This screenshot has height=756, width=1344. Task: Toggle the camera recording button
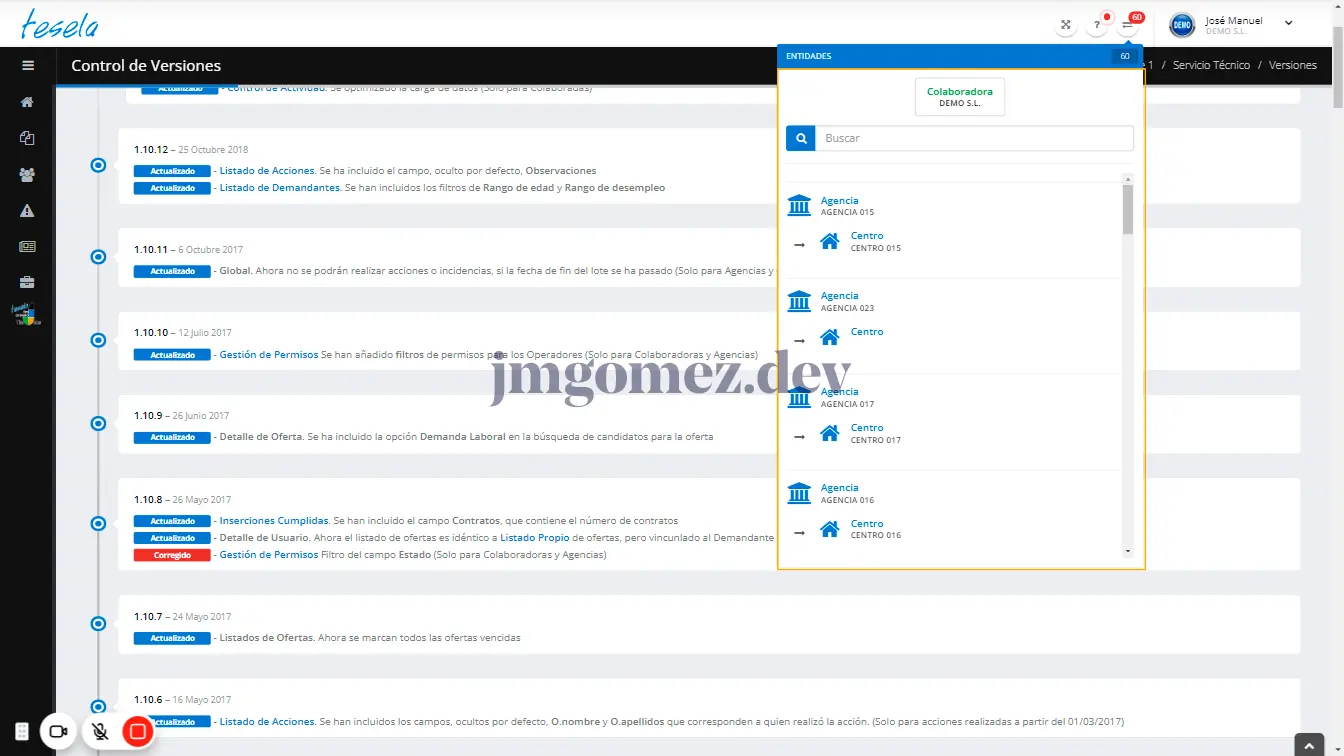coord(58,732)
